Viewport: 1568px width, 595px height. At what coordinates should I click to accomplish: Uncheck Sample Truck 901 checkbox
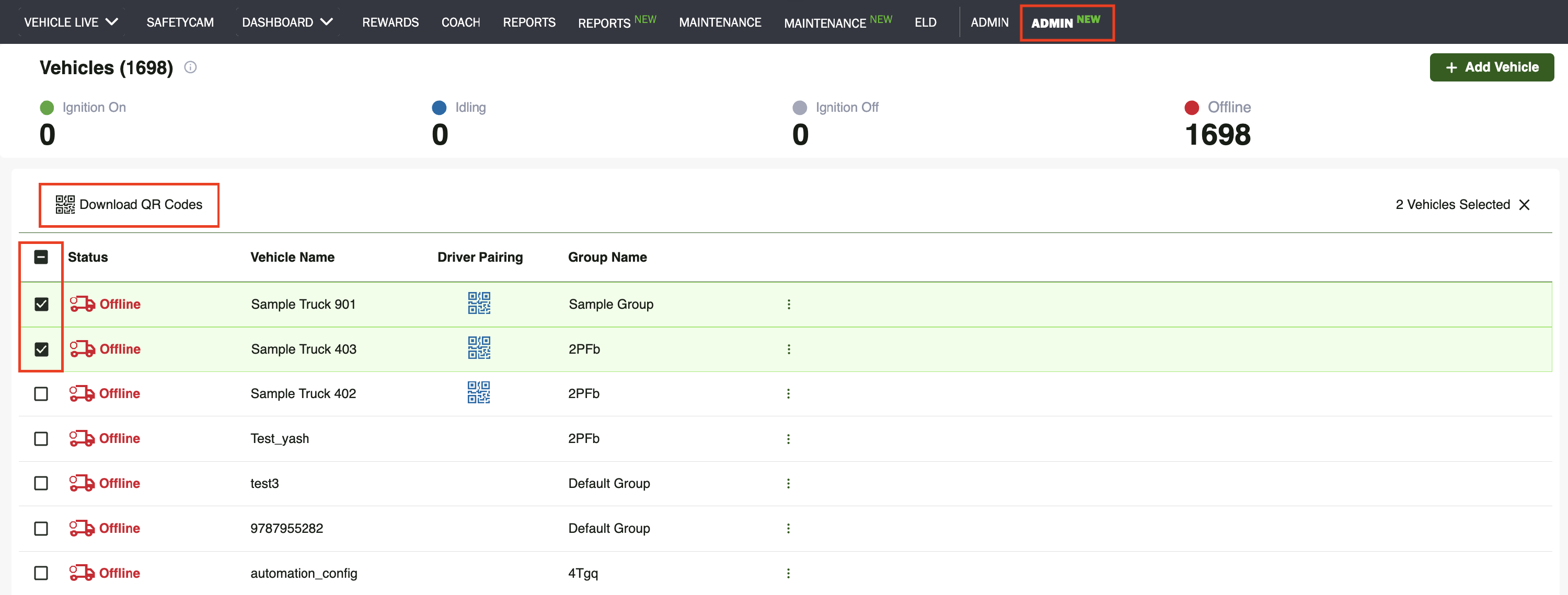click(41, 304)
